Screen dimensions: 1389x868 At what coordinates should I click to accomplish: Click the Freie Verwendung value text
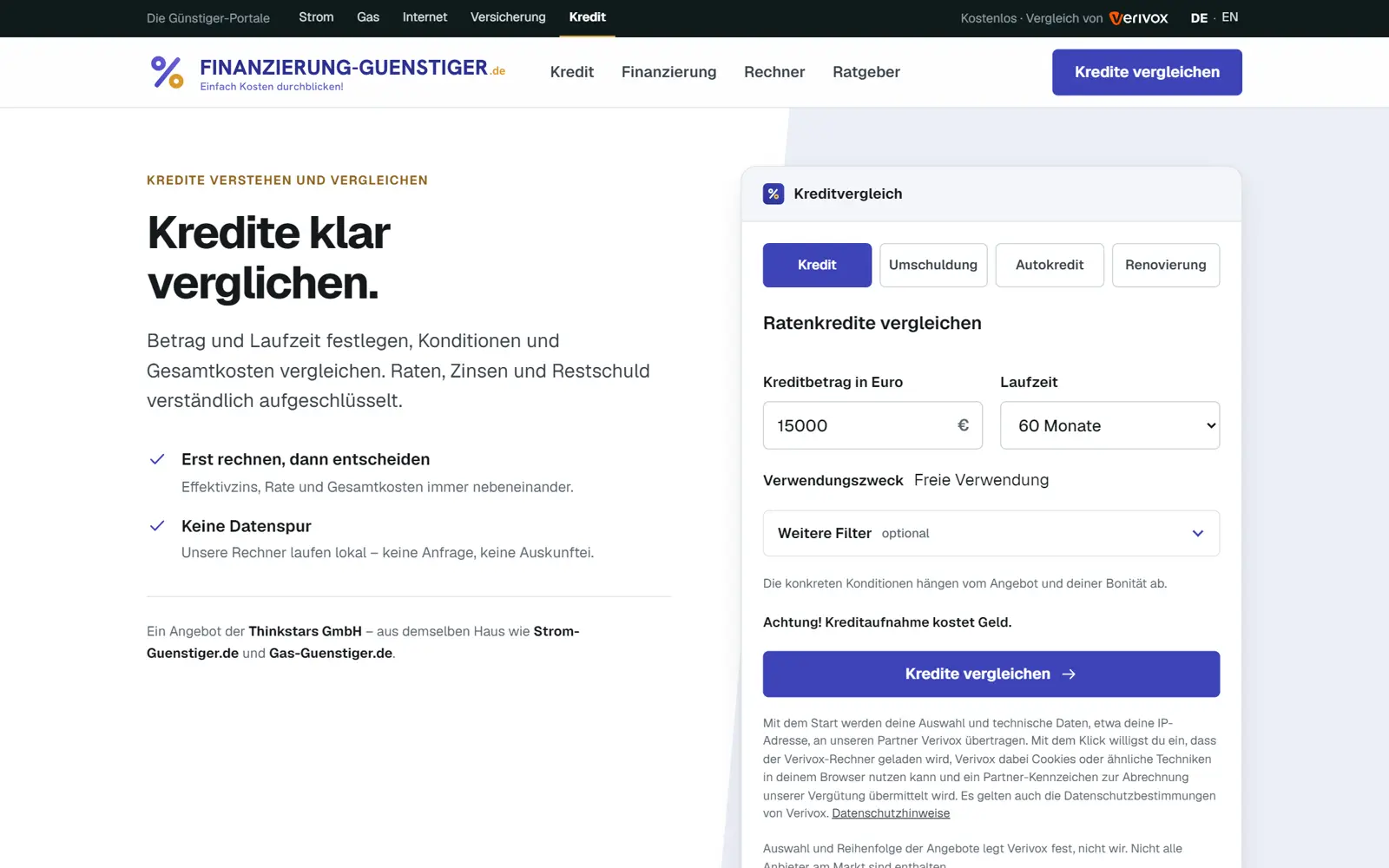[x=981, y=480]
